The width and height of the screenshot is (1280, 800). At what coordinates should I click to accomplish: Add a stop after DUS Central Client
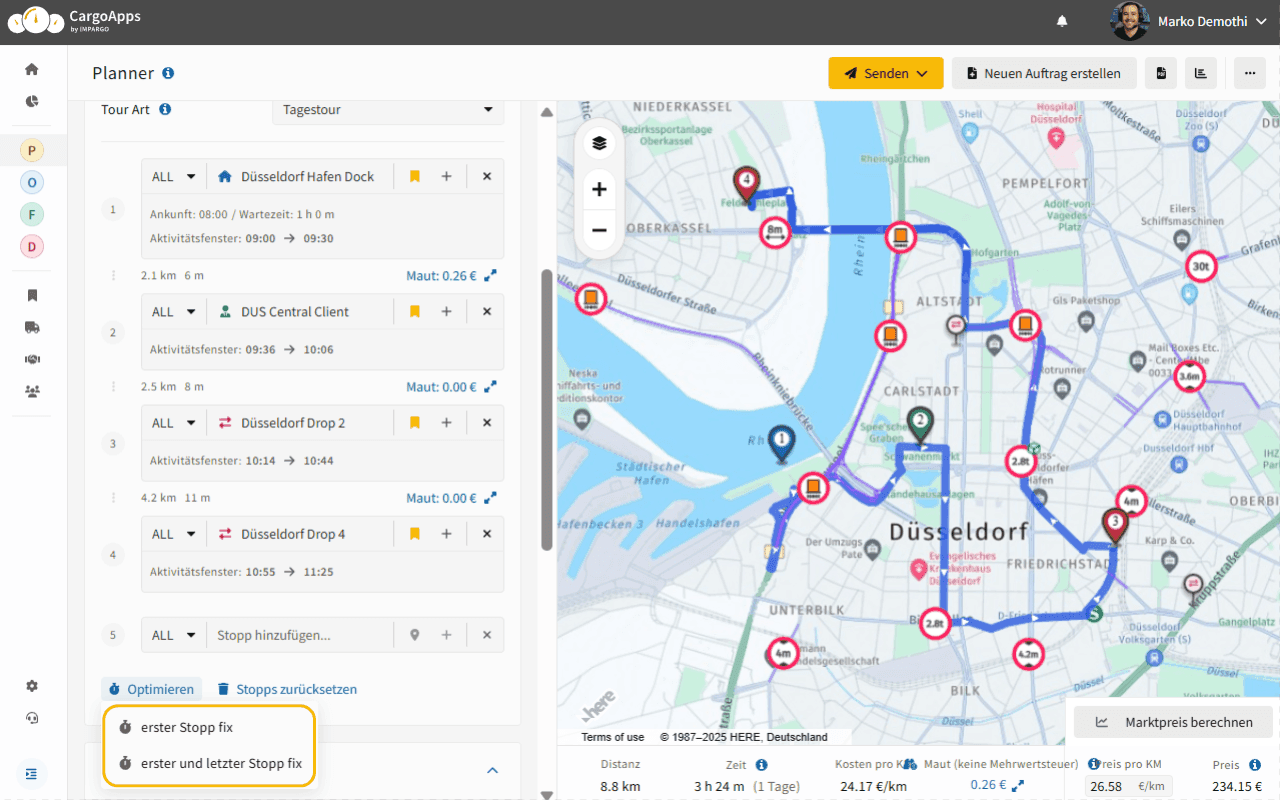point(447,311)
